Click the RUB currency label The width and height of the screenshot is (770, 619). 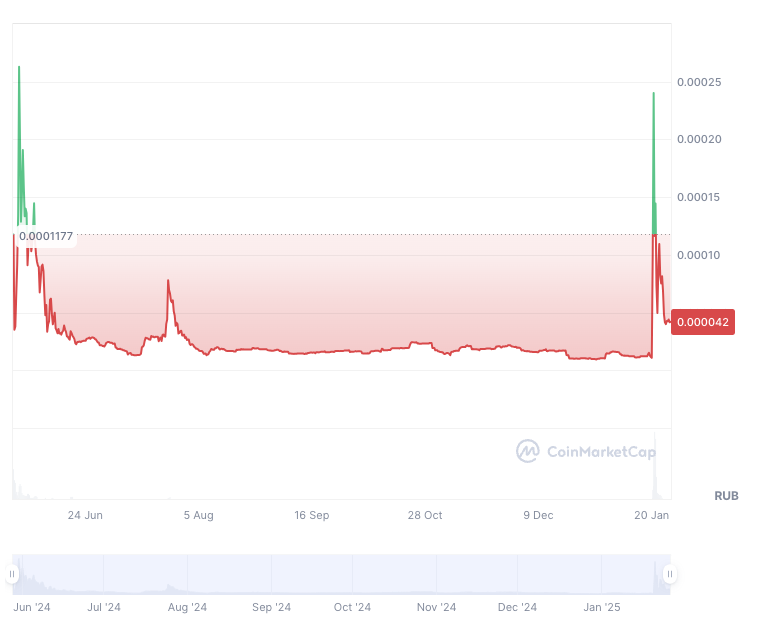[x=726, y=496]
